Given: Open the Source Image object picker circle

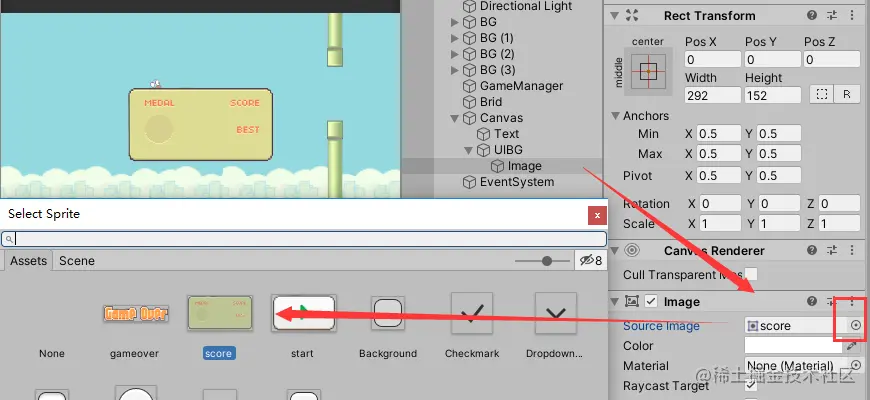Looking at the screenshot, I should (856, 326).
